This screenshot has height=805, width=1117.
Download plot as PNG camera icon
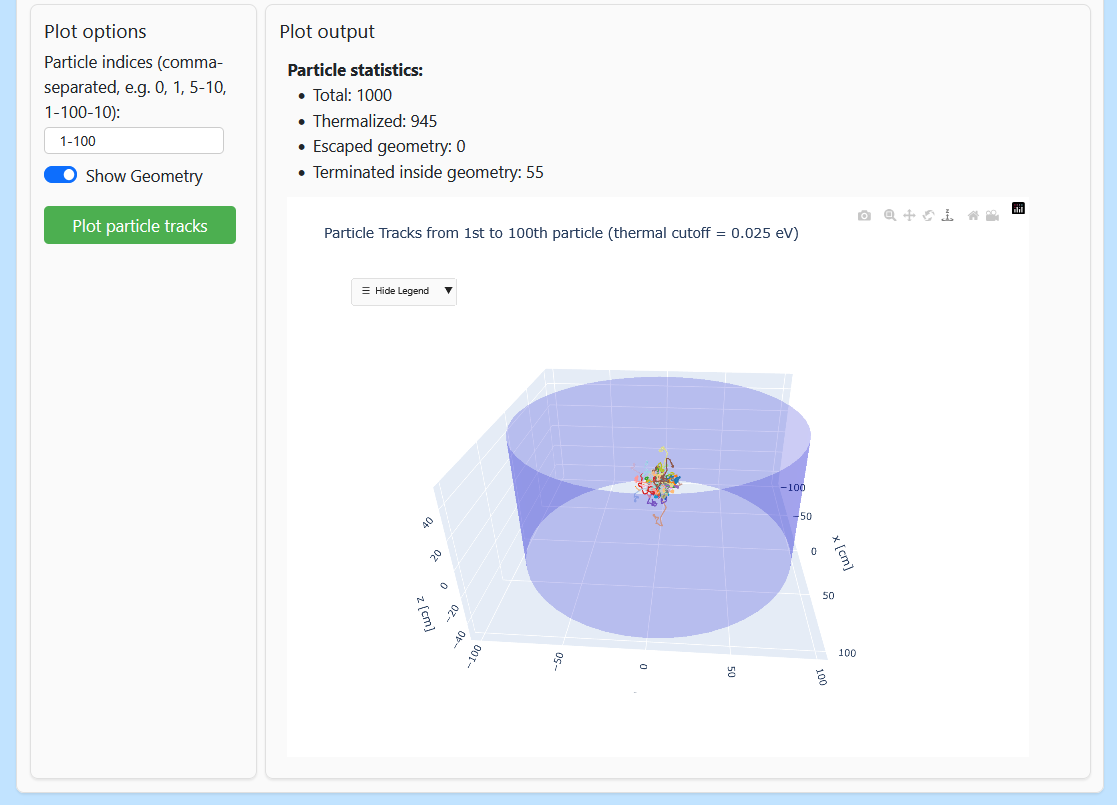(864, 215)
